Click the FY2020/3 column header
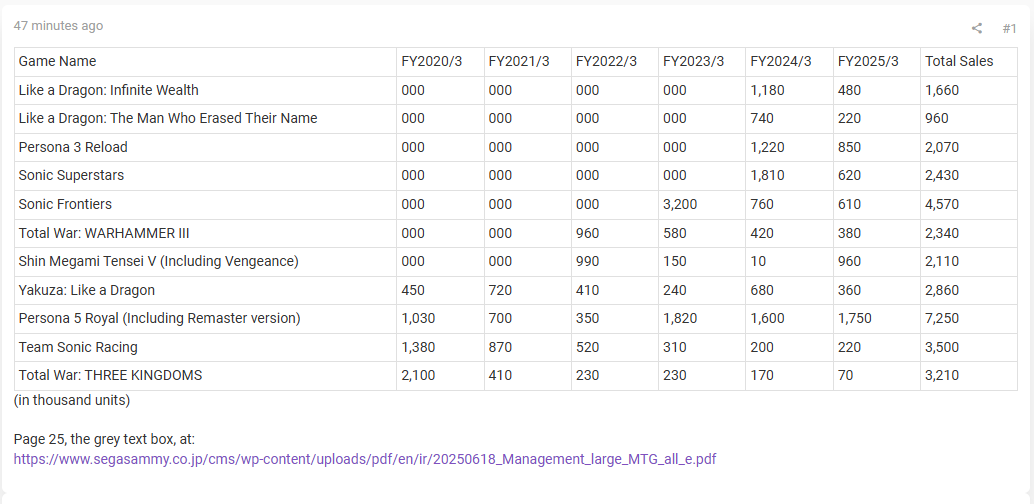 tap(440, 61)
